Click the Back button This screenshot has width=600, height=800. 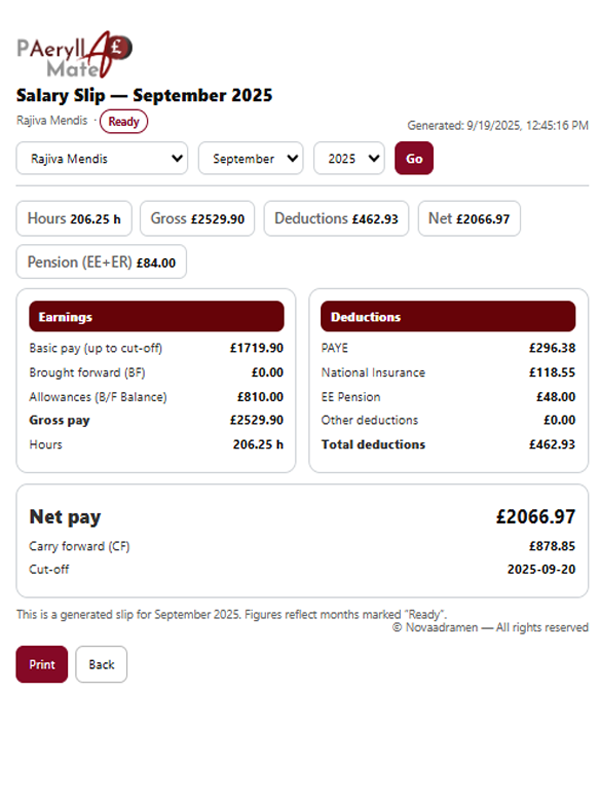[101, 664]
